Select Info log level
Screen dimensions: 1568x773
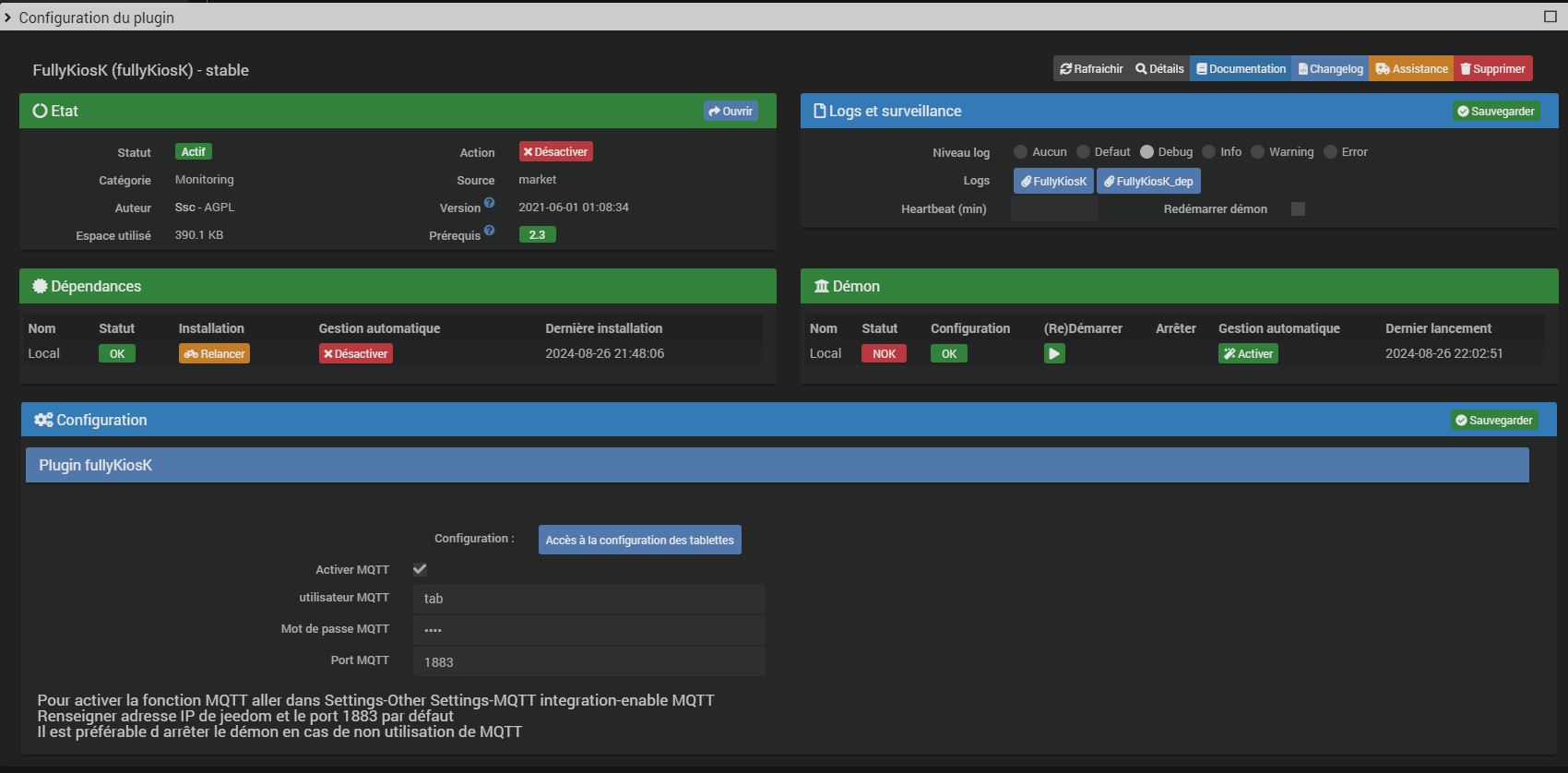click(1208, 152)
